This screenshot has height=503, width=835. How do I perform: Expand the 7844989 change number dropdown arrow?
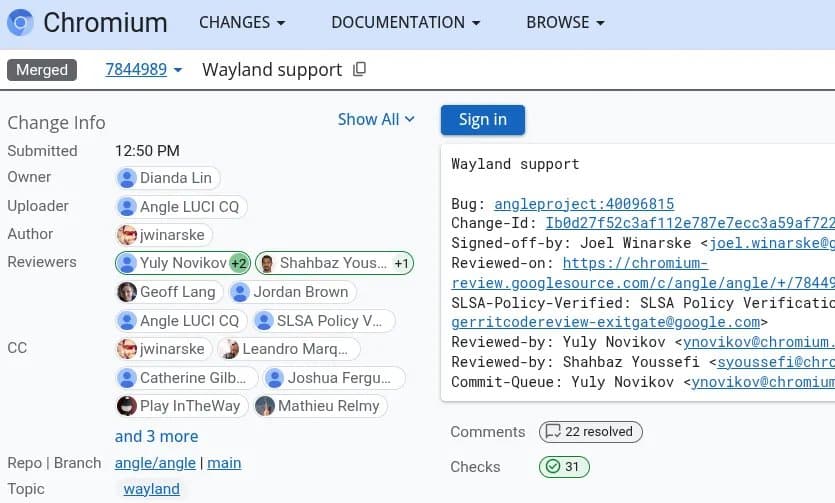pos(178,70)
